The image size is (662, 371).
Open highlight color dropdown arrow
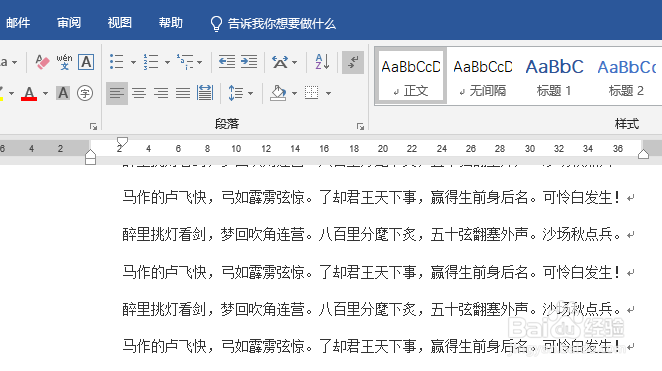coord(11,93)
